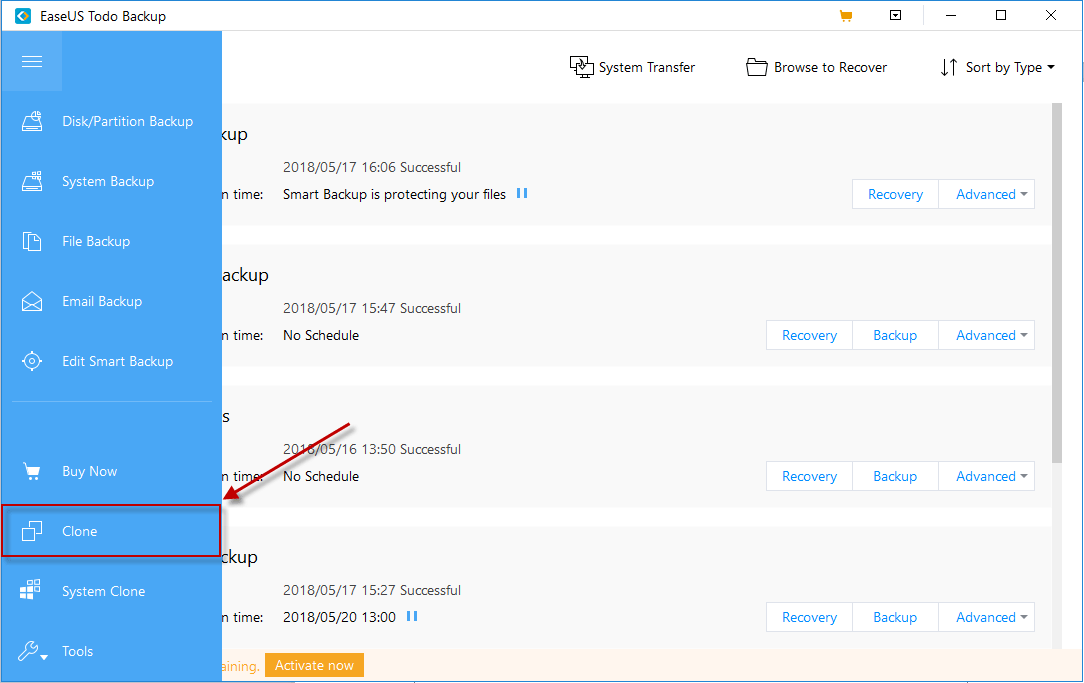Click the System Backup drive icon

pyautogui.click(x=32, y=181)
